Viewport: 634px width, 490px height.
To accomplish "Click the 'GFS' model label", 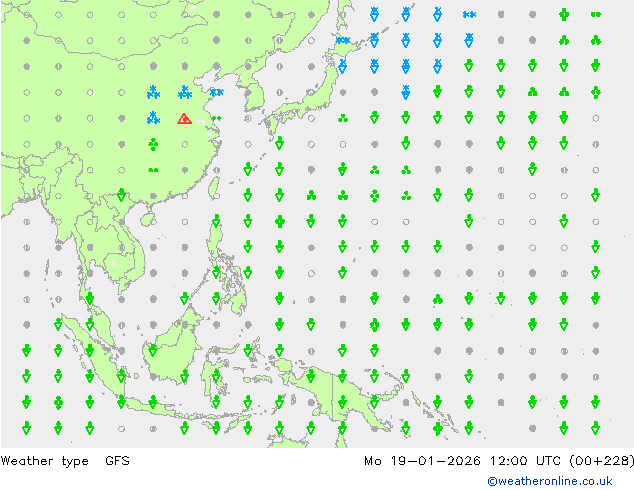I will click(117, 461).
